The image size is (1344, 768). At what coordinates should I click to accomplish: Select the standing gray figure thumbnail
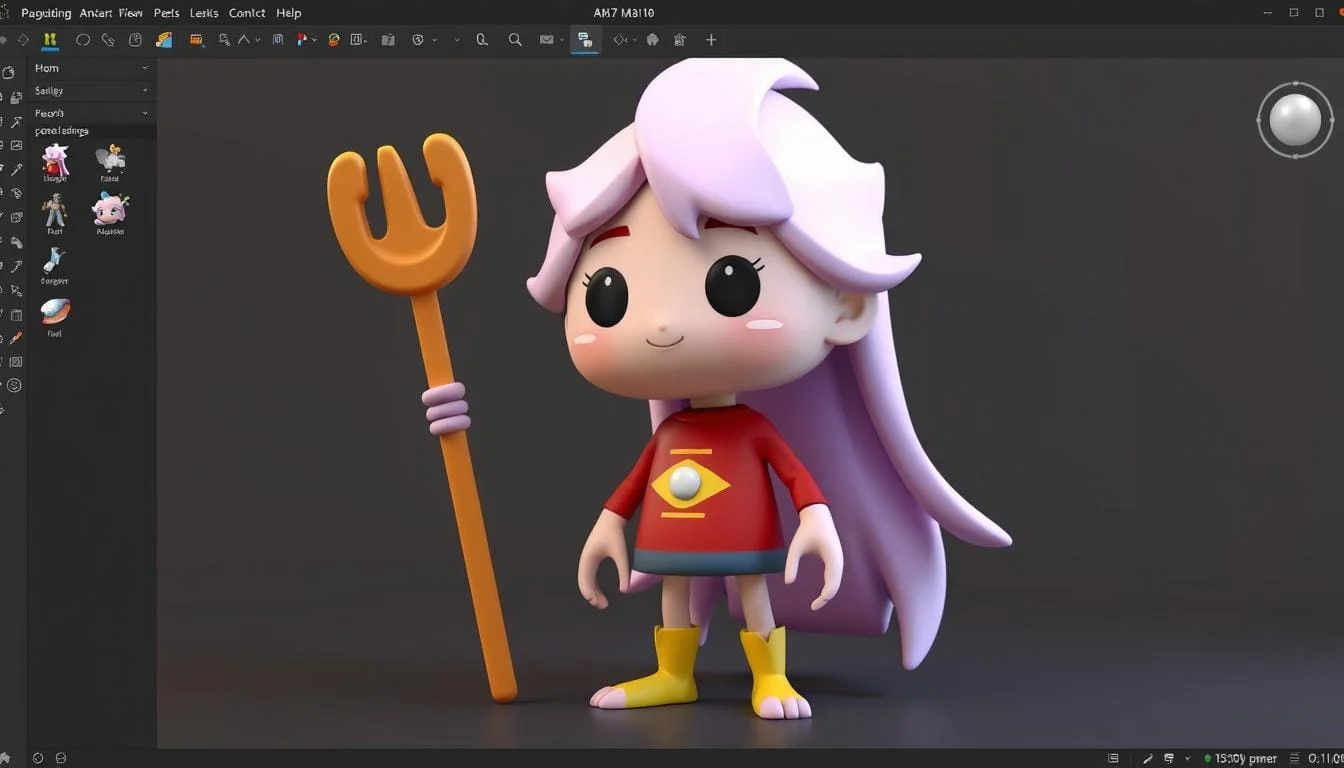[x=54, y=209]
